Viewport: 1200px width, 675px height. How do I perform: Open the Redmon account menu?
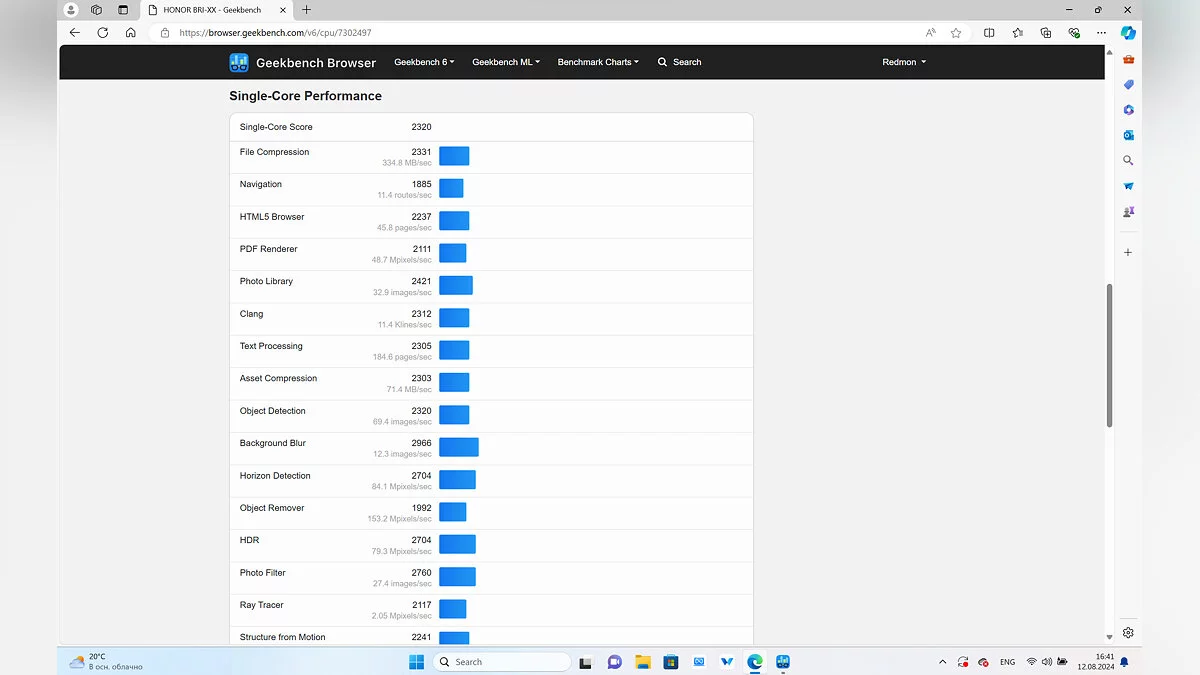(x=904, y=62)
